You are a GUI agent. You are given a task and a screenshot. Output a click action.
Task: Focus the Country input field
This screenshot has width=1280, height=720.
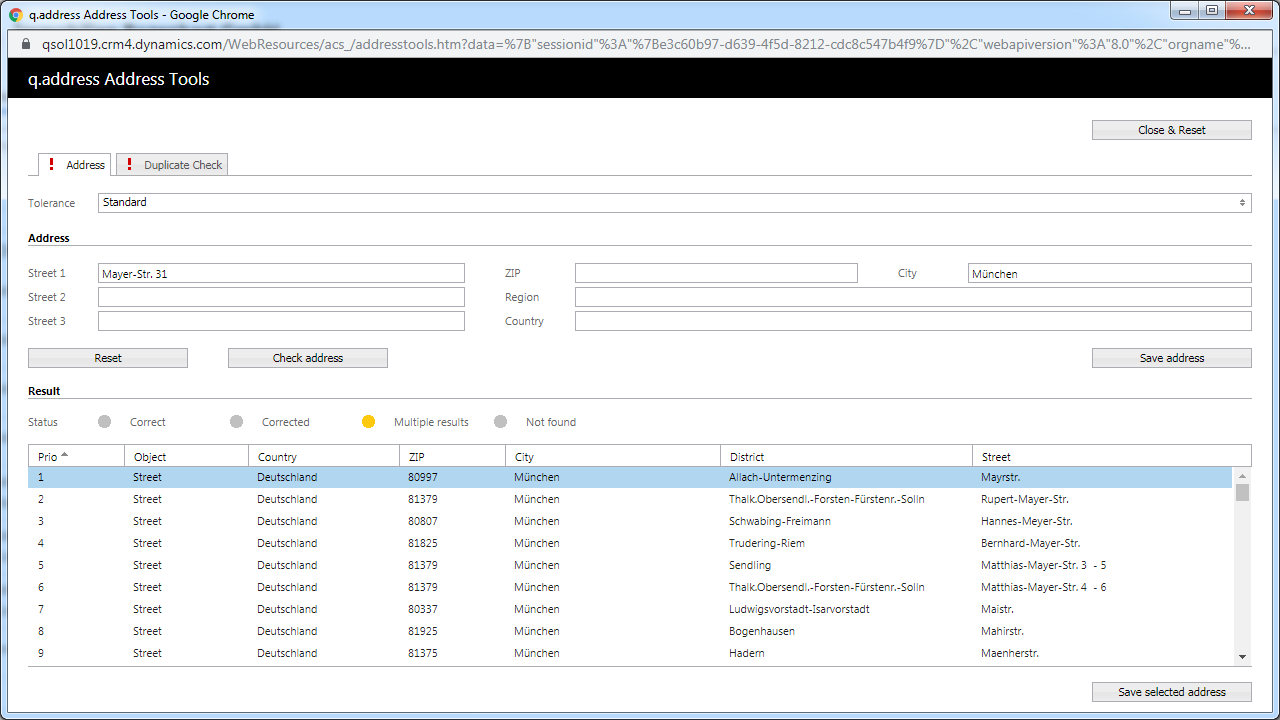913,321
